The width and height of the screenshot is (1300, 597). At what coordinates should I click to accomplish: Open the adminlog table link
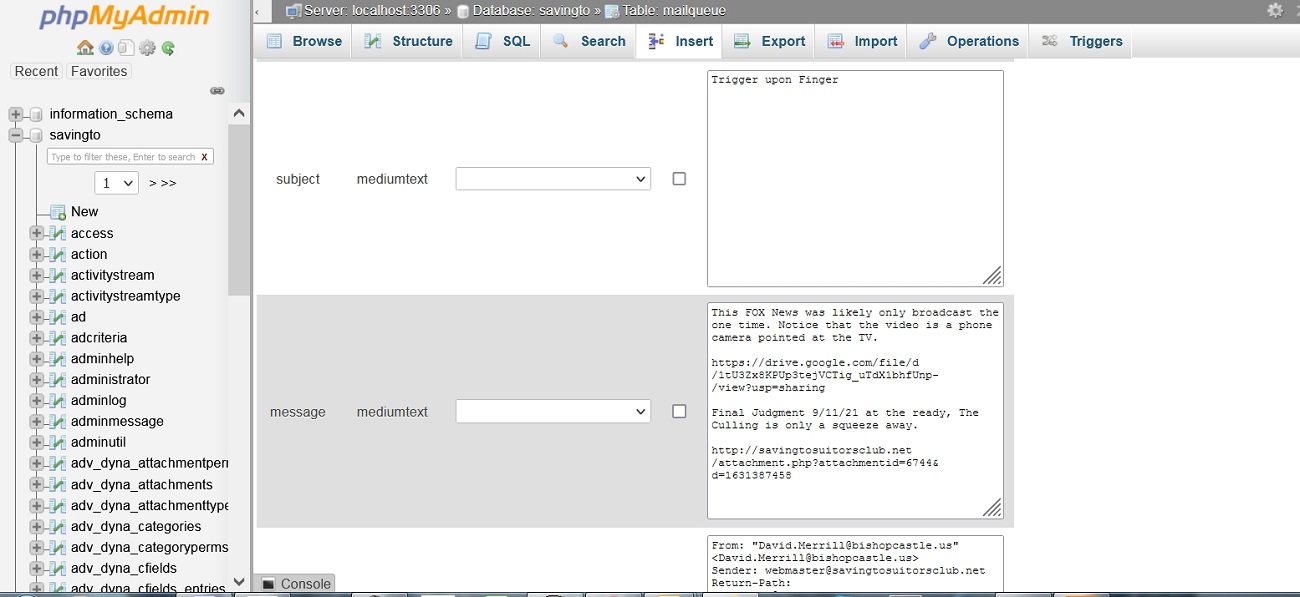click(98, 401)
